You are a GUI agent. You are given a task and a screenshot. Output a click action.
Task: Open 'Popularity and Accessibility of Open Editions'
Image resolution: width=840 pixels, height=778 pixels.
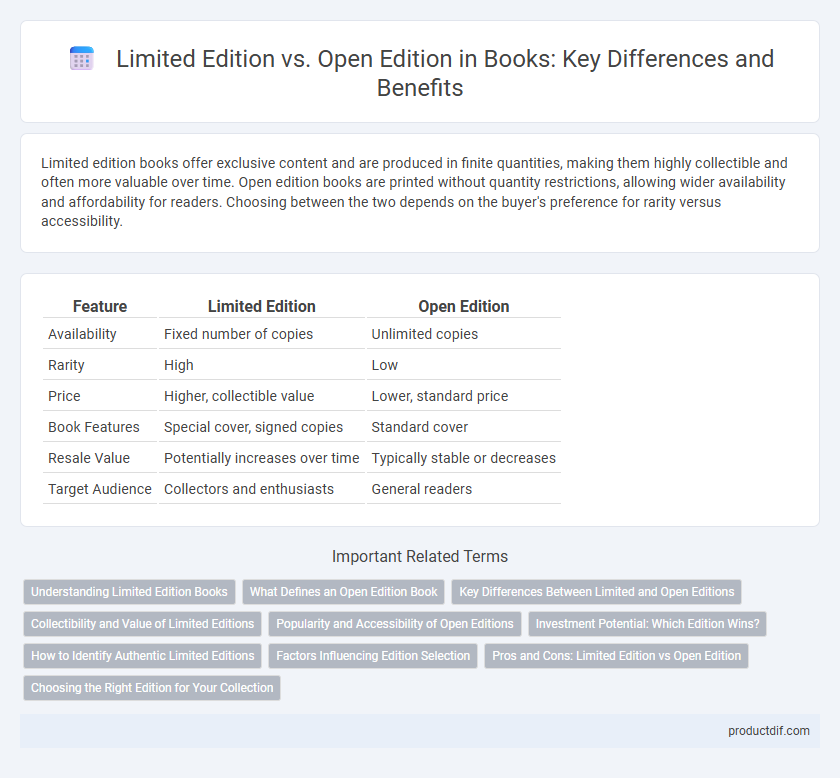pyautogui.click(x=395, y=624)
